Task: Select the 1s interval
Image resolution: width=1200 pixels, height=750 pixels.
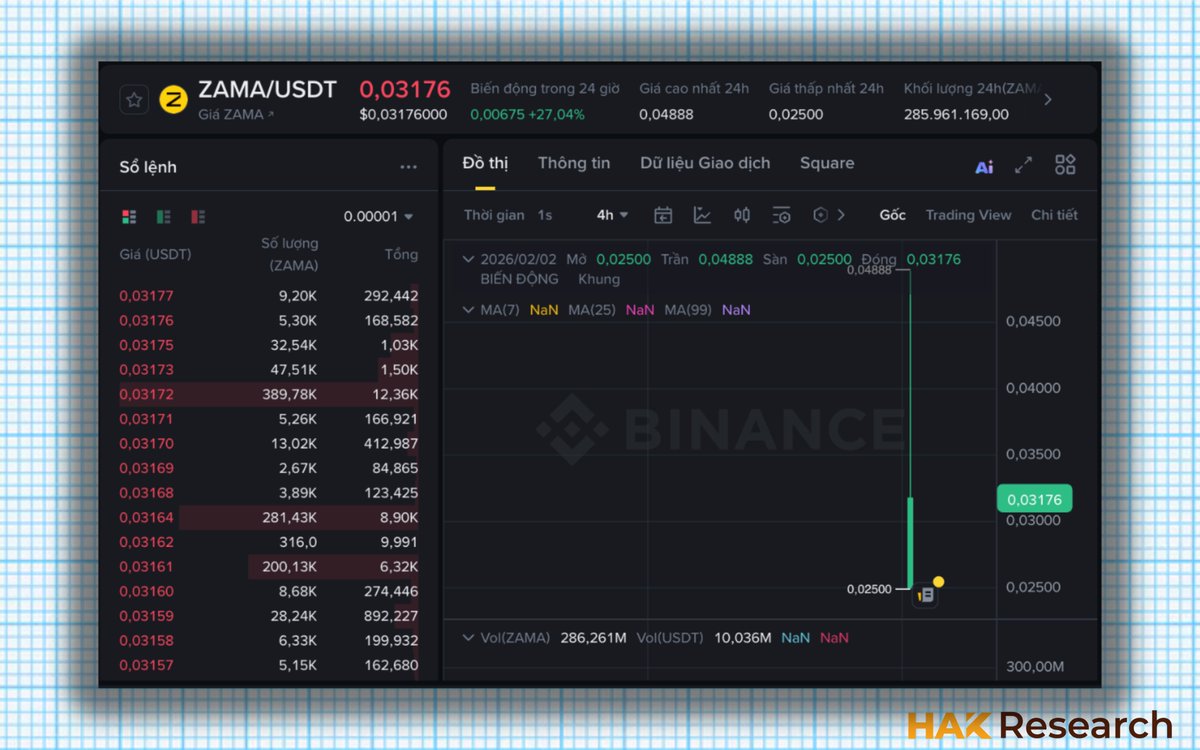Action: tap(545, 215)
